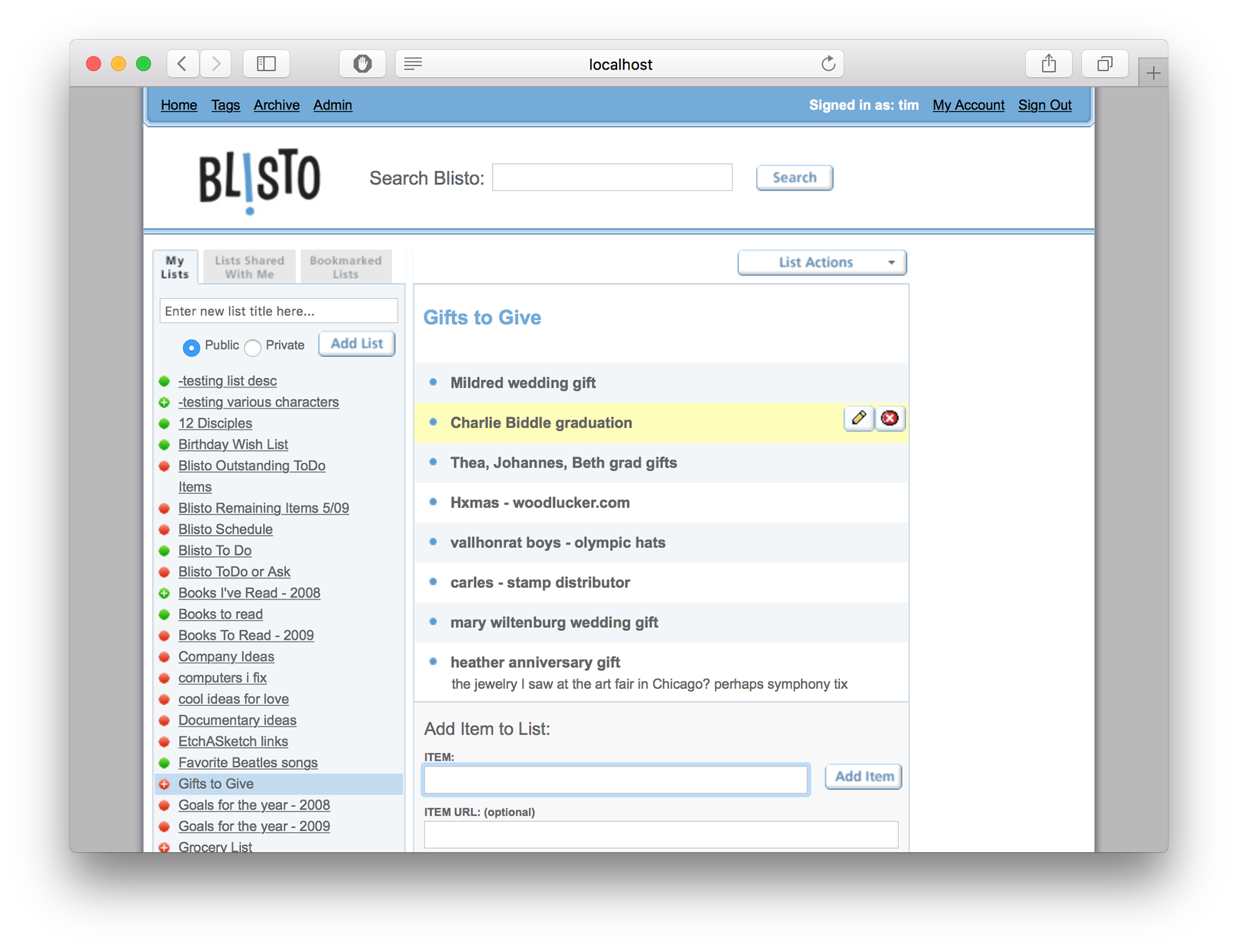The height and width of the screenshot is (952, 1238).
Task: Click green dot beside Favorite Beatles songs
Action: [x=164, y=763]
